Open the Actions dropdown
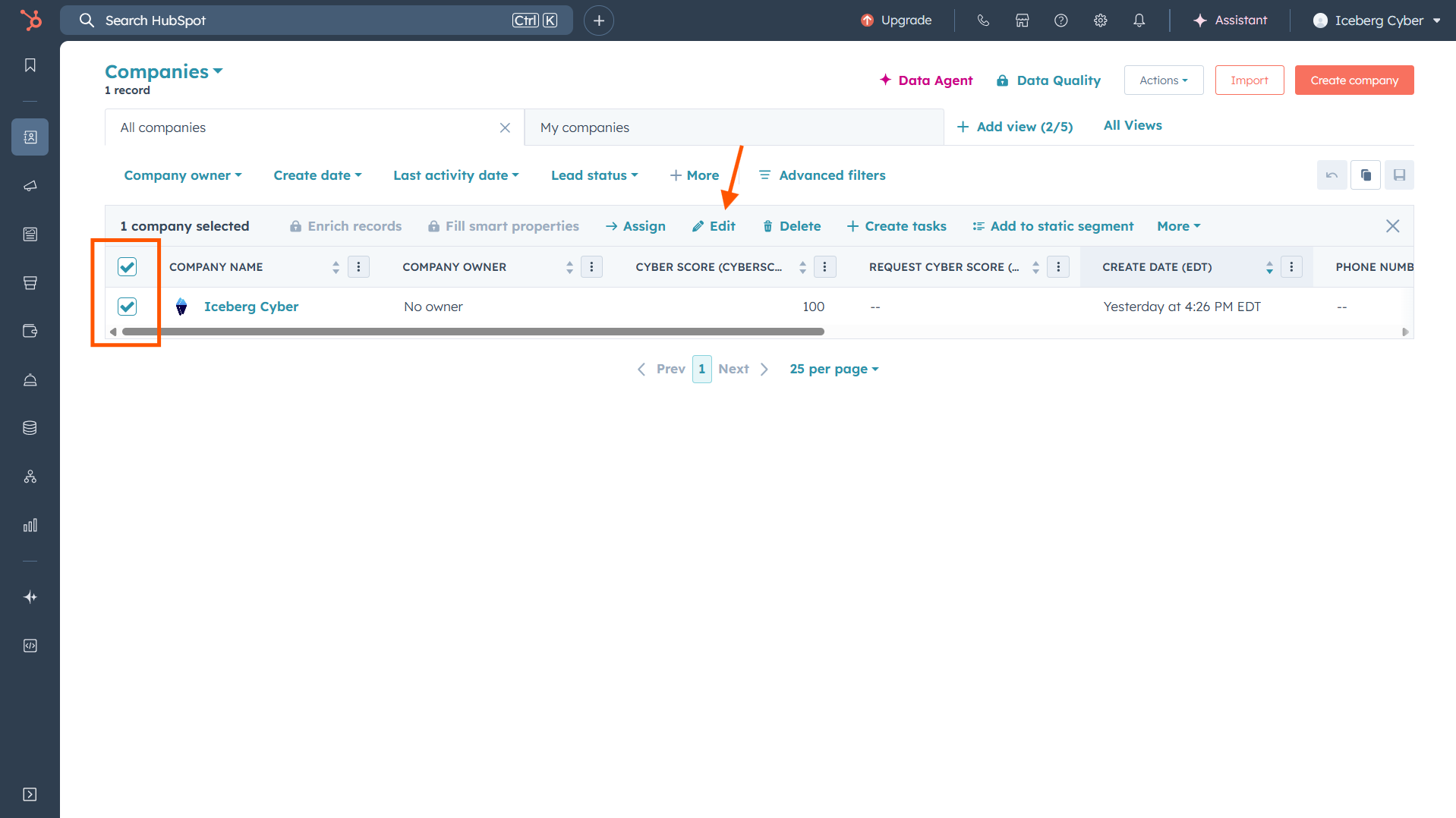Screen dimensions: 1456x818 (x=1164, y=80)
